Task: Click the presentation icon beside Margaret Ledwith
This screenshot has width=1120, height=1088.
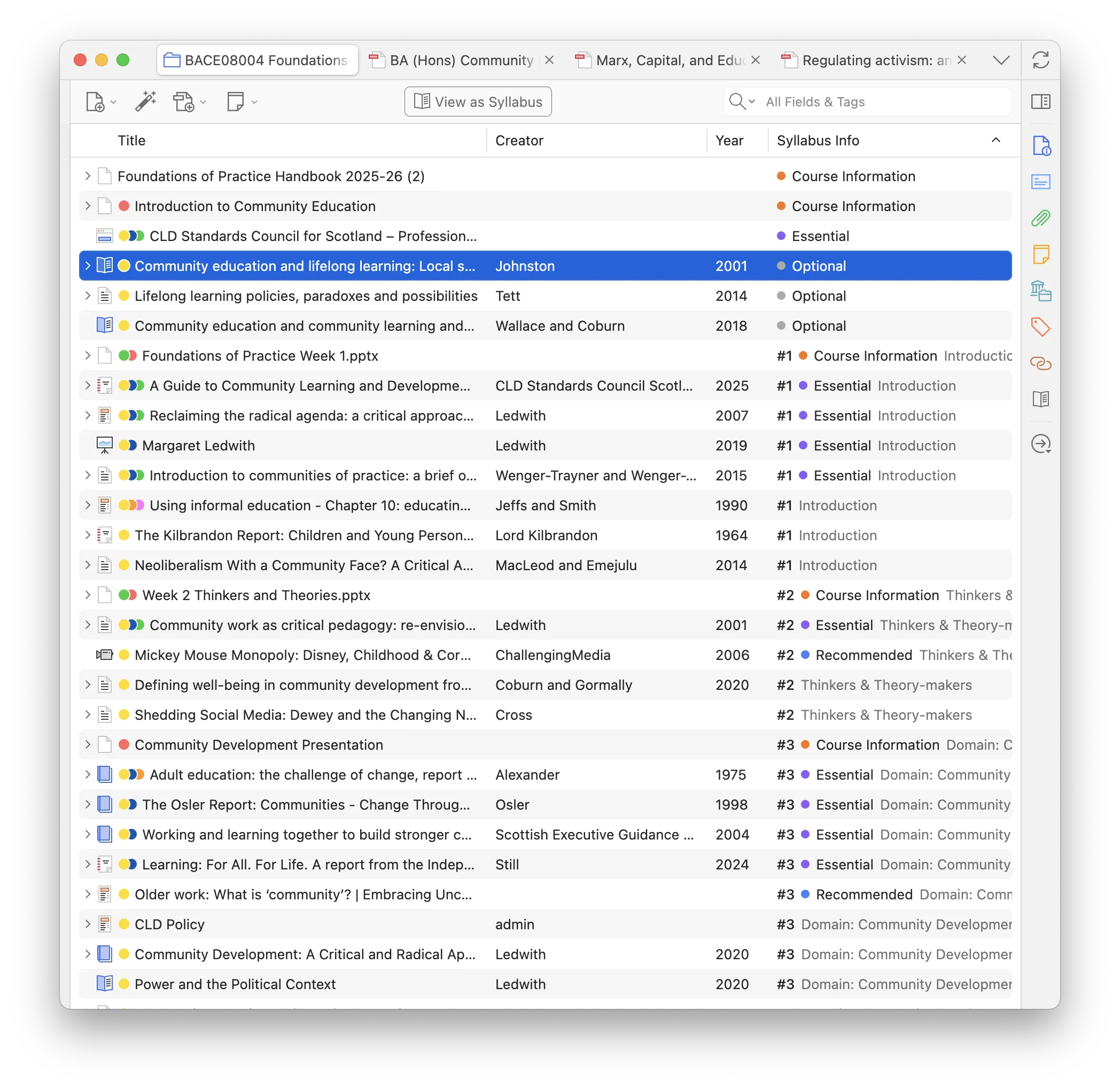Action: click(105, 446)
